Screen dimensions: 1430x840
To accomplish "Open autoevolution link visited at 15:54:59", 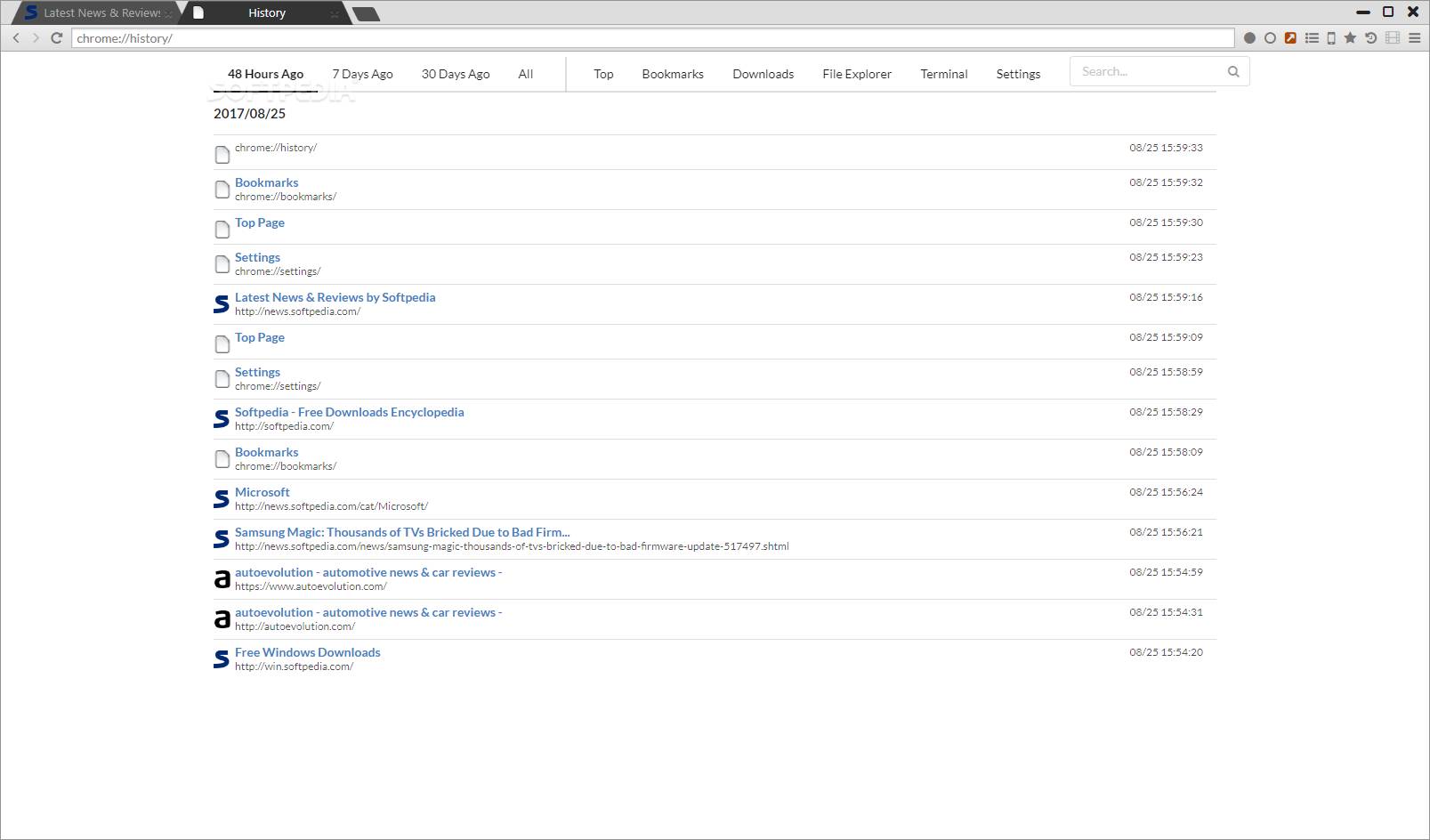I will [x=368, y=572].
